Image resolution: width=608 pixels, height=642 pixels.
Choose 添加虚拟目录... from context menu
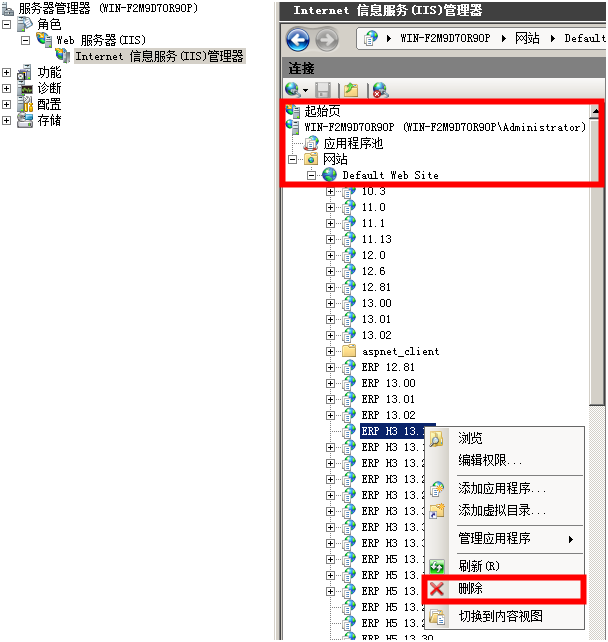coord(505,510)
